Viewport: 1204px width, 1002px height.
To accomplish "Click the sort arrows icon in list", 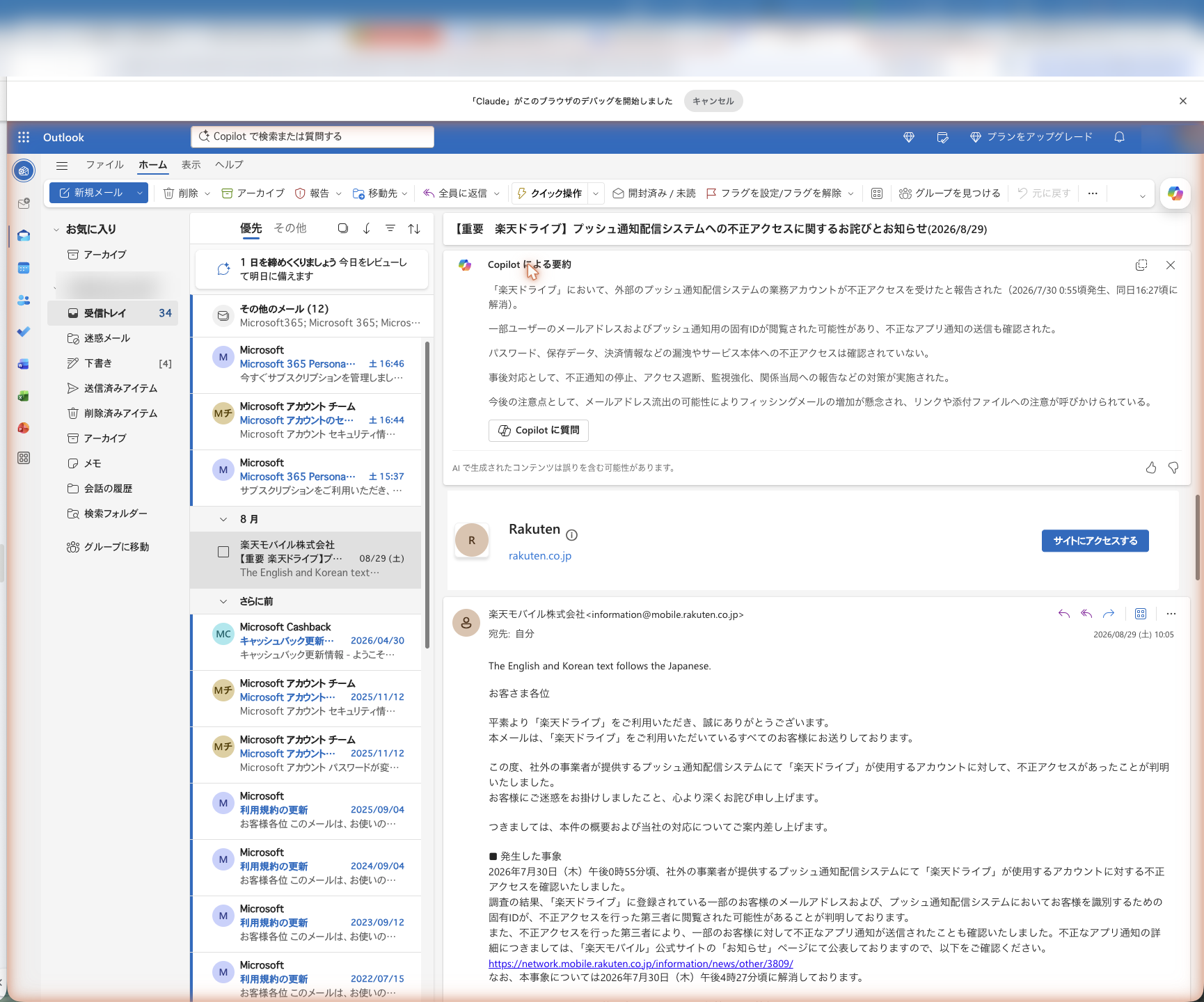I will 414,228.
